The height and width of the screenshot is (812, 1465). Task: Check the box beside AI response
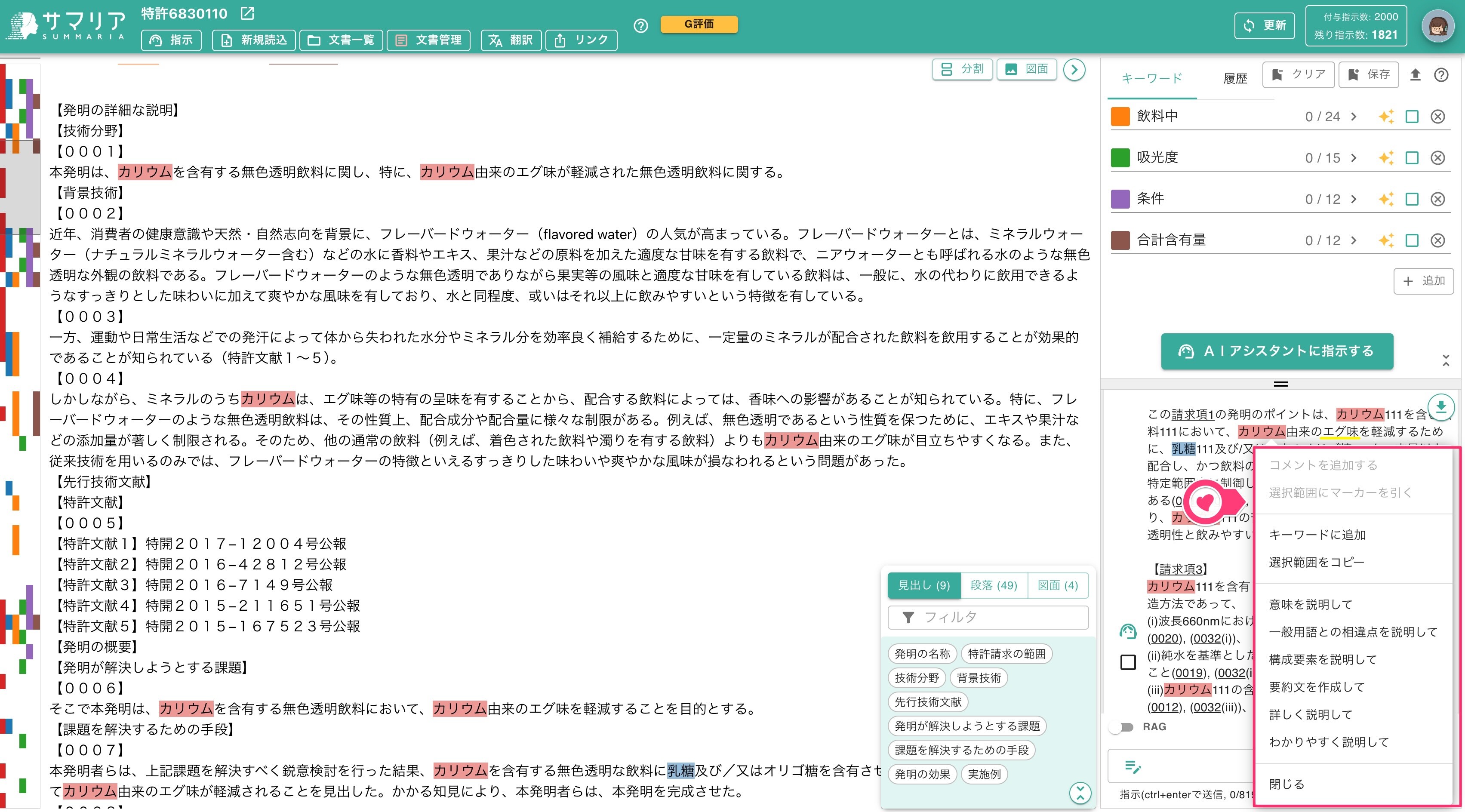tap(1128, 662)
